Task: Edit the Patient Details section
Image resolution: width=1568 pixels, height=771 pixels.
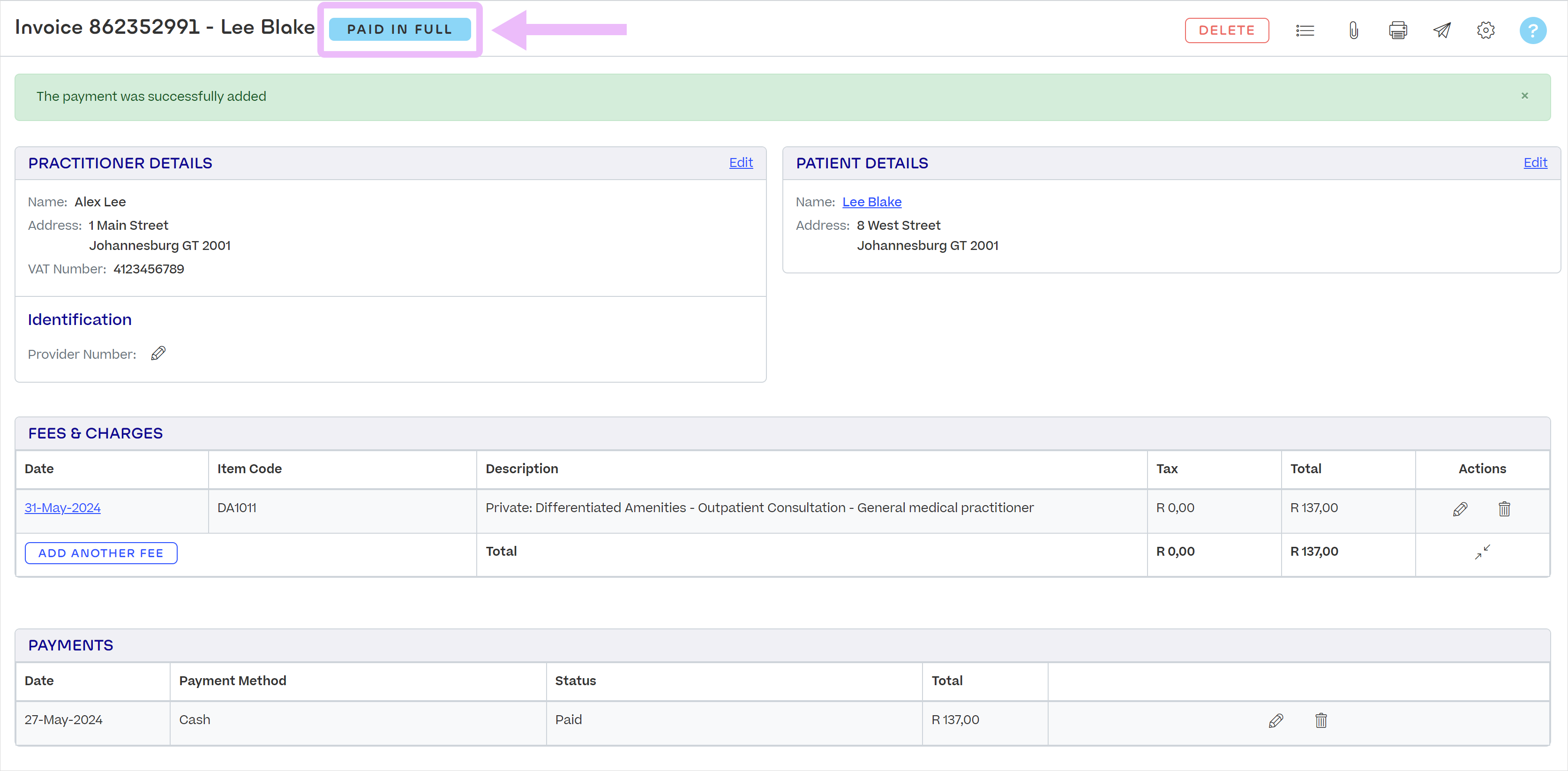Action: point(1535,163)
